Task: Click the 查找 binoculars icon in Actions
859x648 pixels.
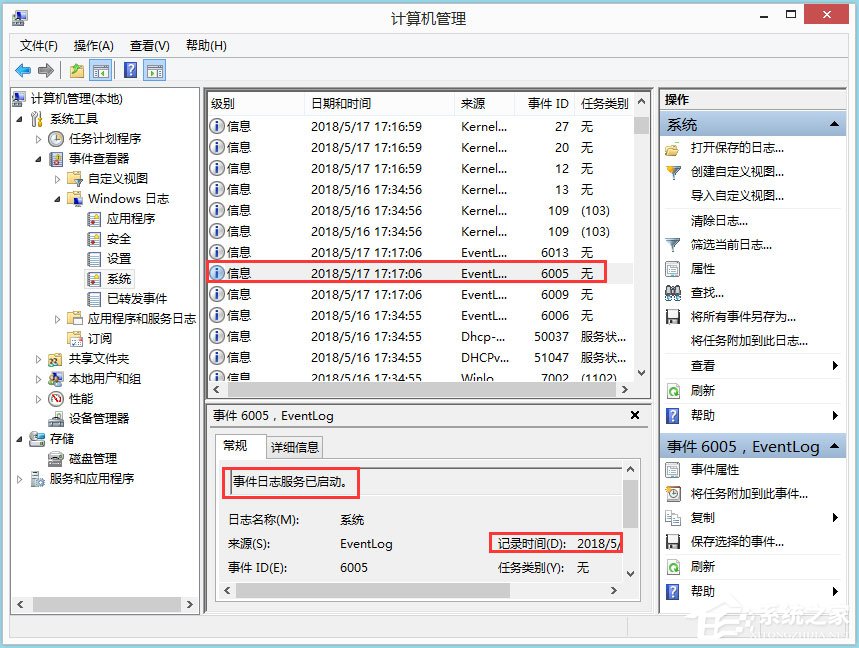Action: click(x=672, y=291)
